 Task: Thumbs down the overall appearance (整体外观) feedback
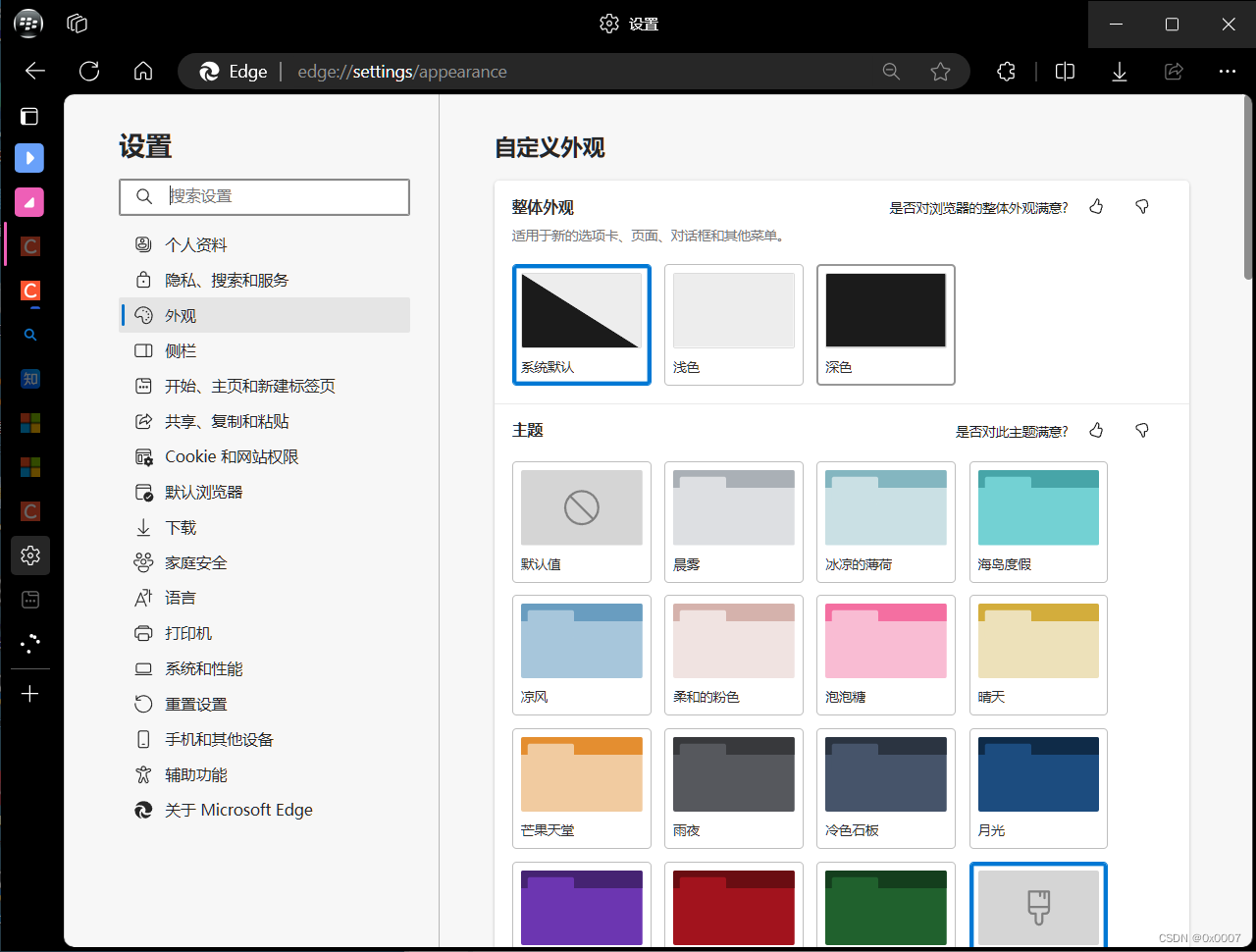(x=1142, y=207)
